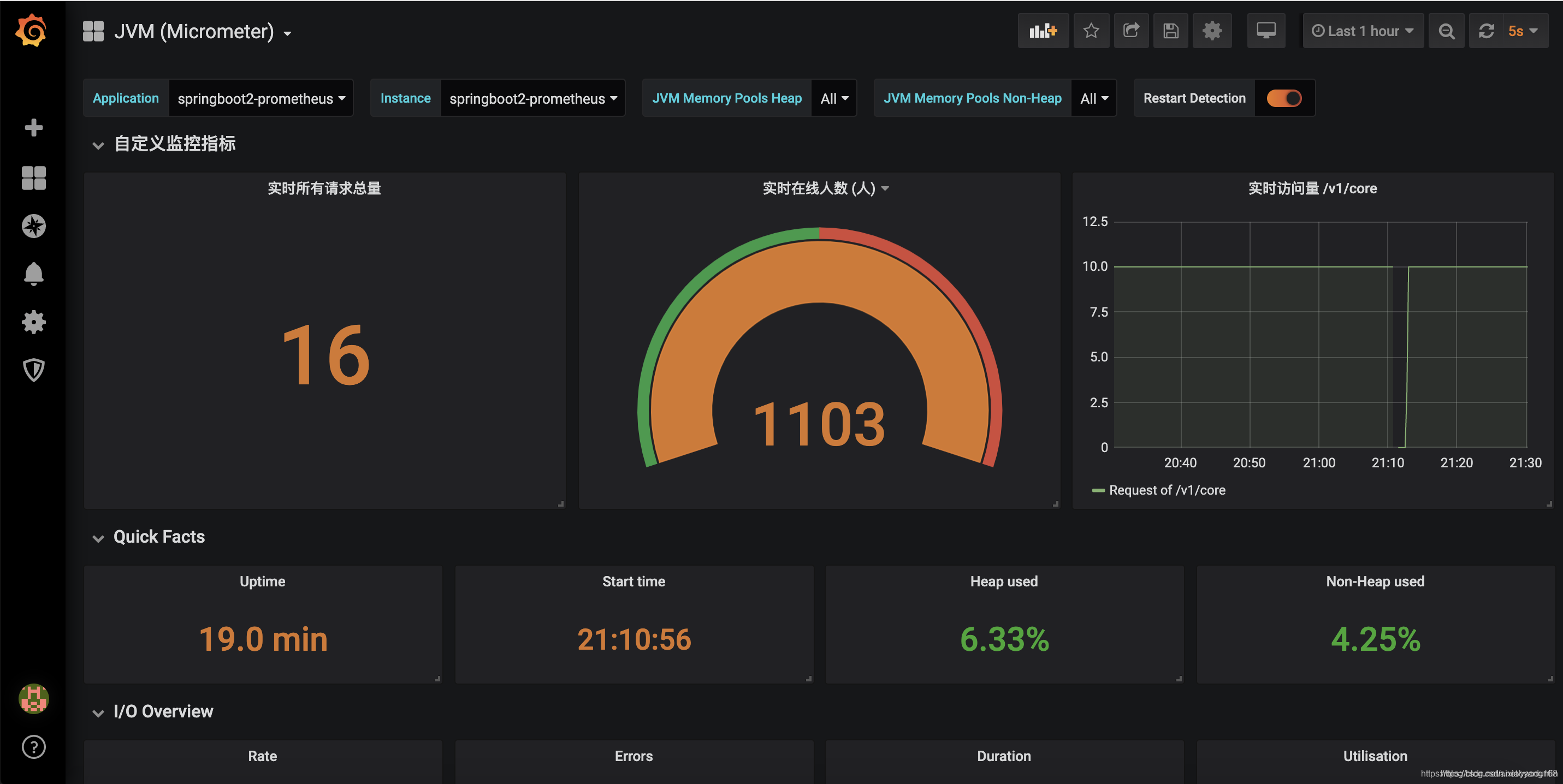The height and width of the screenshot is (784, 1563).
Task: Star this dashboard as favorite
Action: (1091, 31)
